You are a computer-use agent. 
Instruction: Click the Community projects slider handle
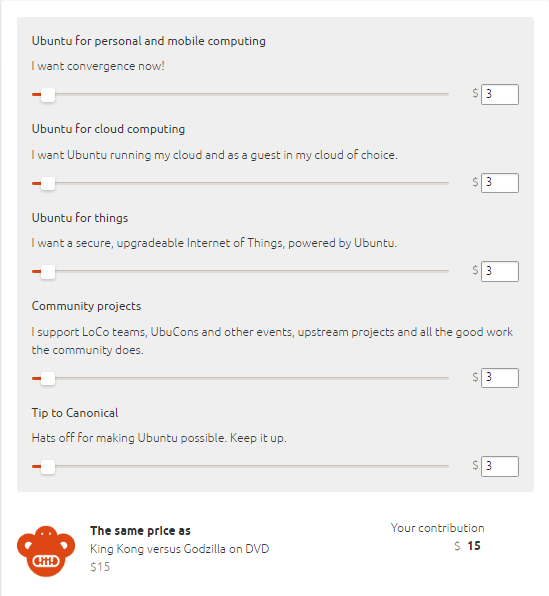click(x=48, y=379)
